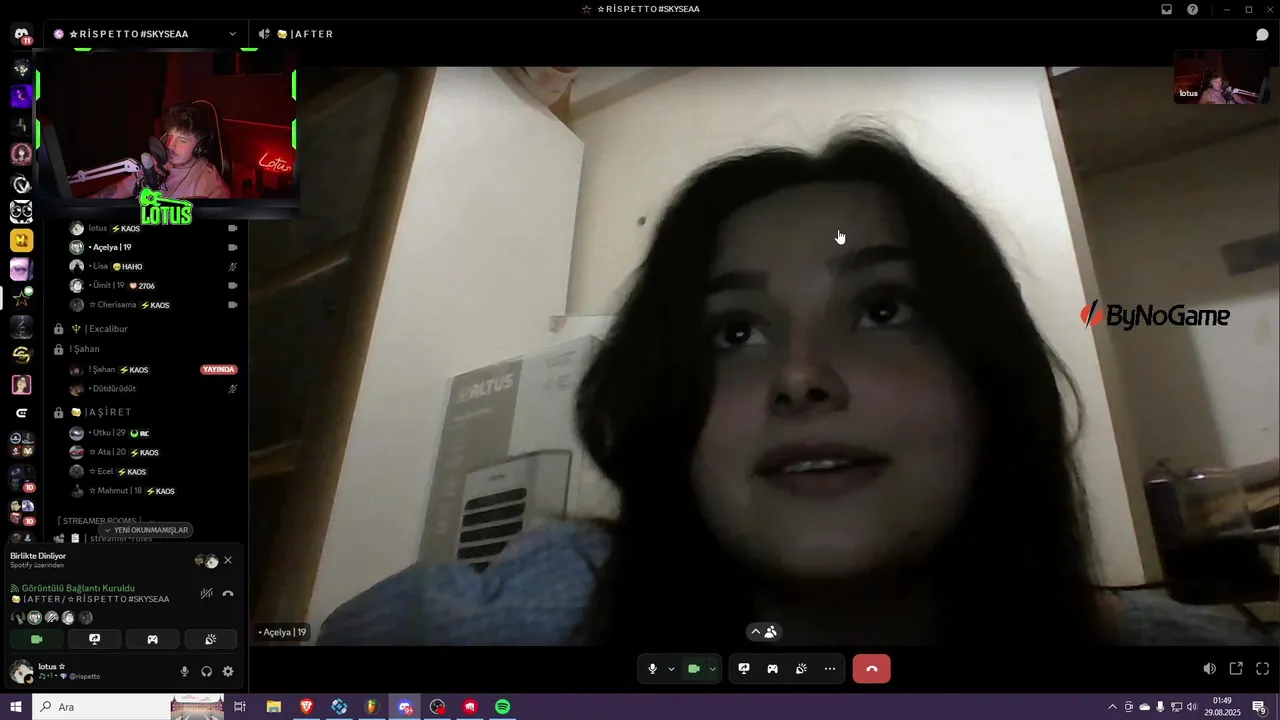Screen dimensions: 1280x720
Task: Share your screen from call bar
Action: (x=744, y=669)
